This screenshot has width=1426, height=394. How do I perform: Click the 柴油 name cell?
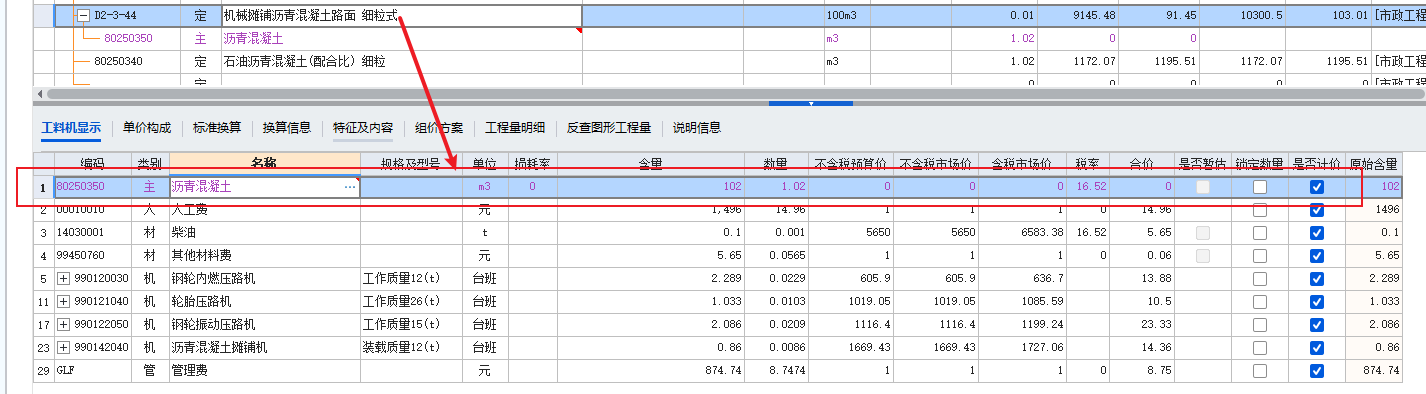click(264, 233)
